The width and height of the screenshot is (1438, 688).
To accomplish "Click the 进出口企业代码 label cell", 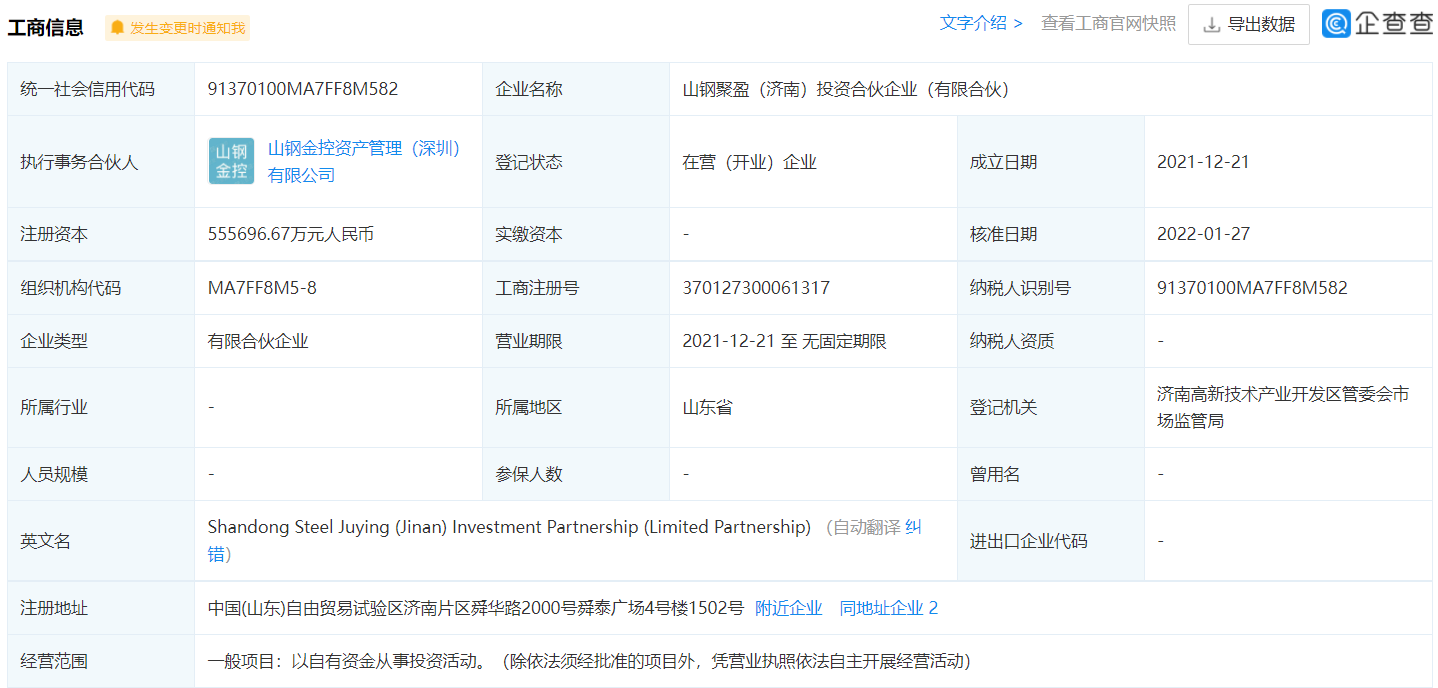I will point(1051,541).
